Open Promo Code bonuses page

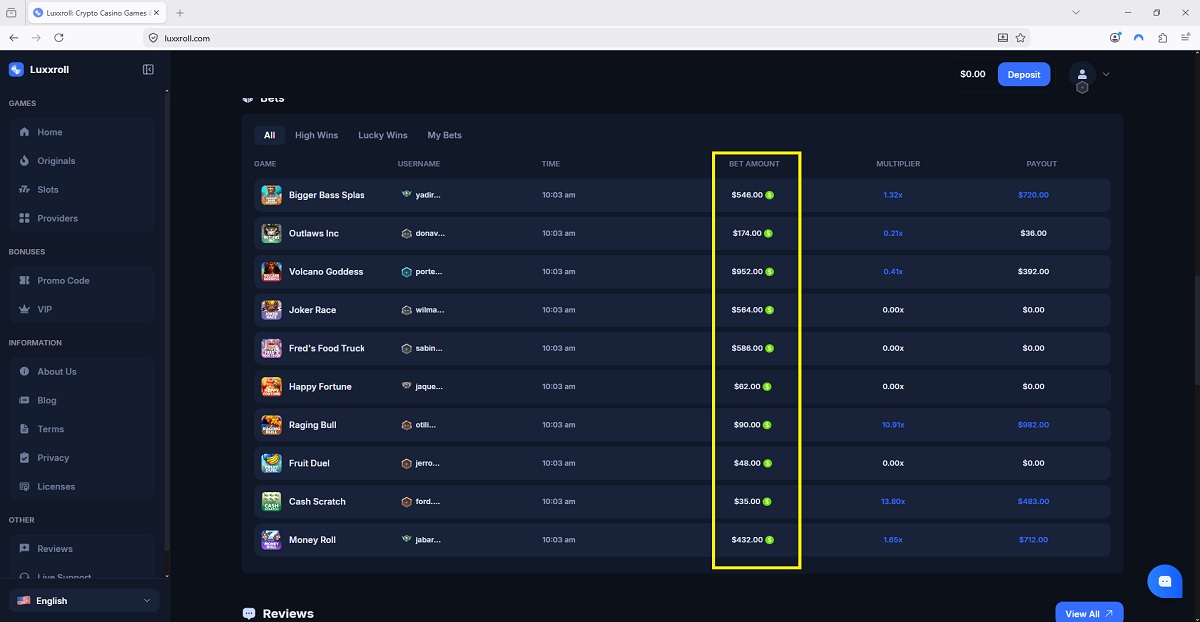[x=81, y=281]
